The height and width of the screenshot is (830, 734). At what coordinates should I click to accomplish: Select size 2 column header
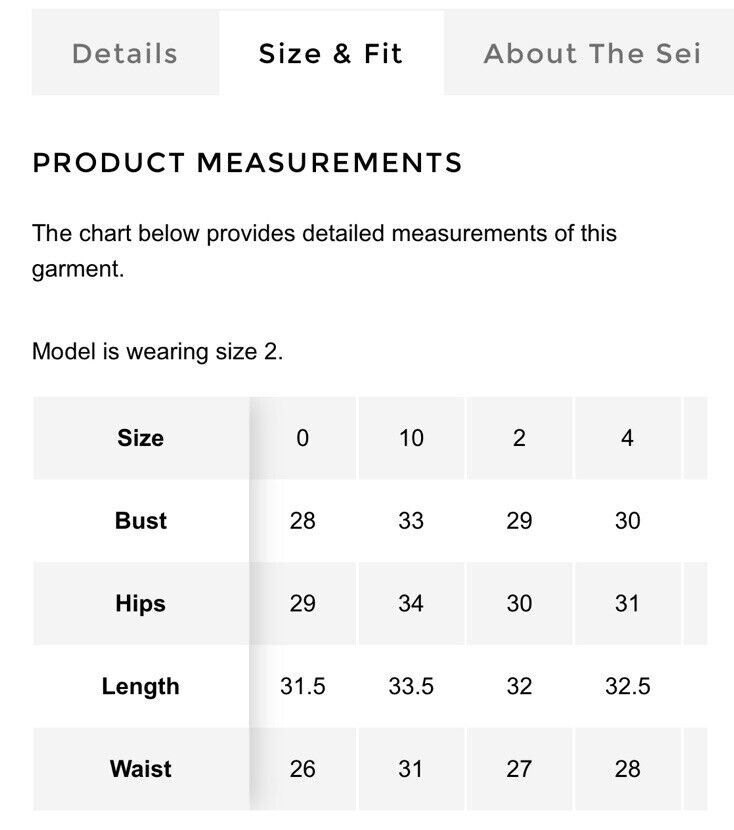519,438
